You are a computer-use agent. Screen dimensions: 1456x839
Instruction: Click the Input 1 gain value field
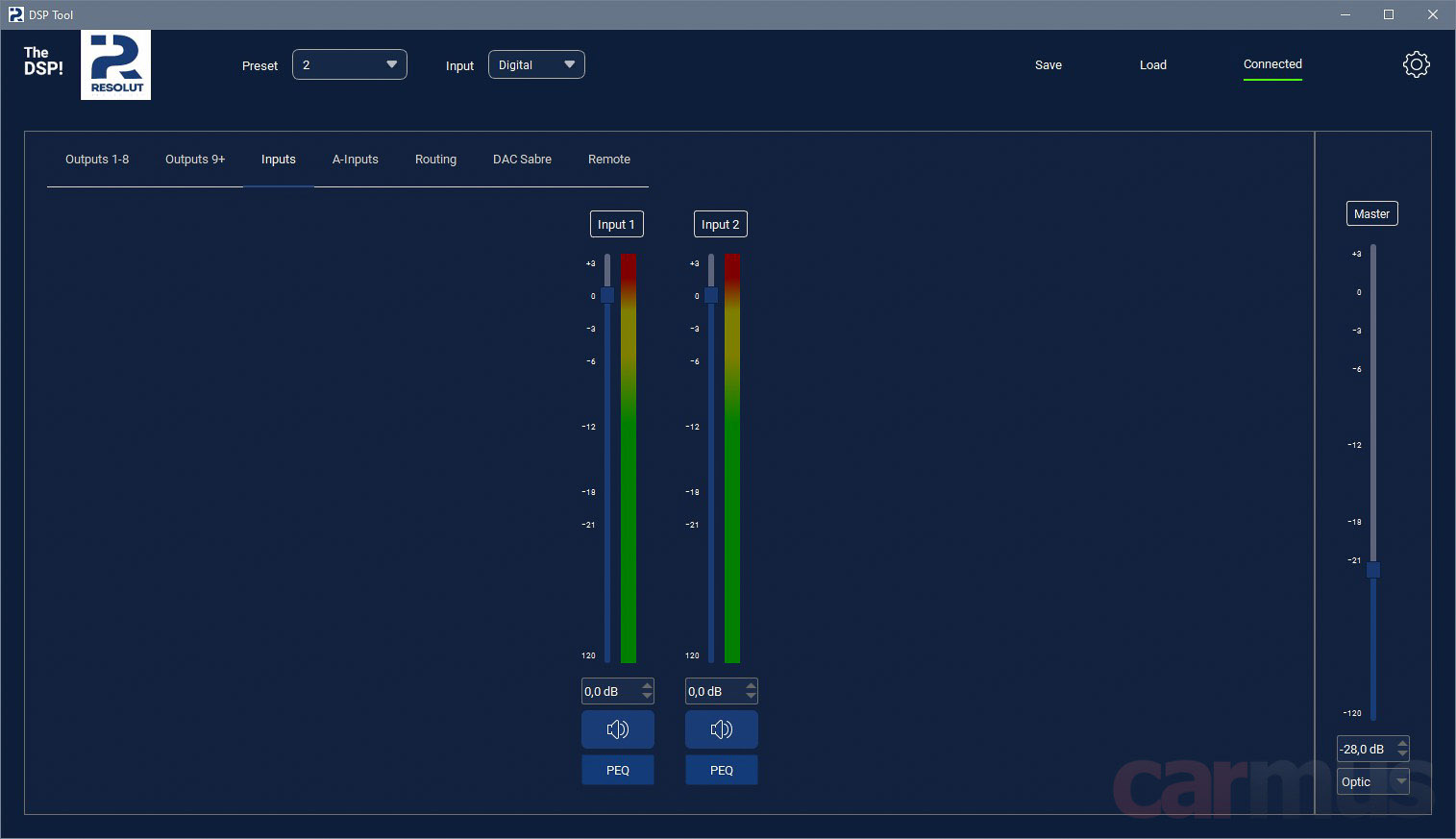coord(611,691)
